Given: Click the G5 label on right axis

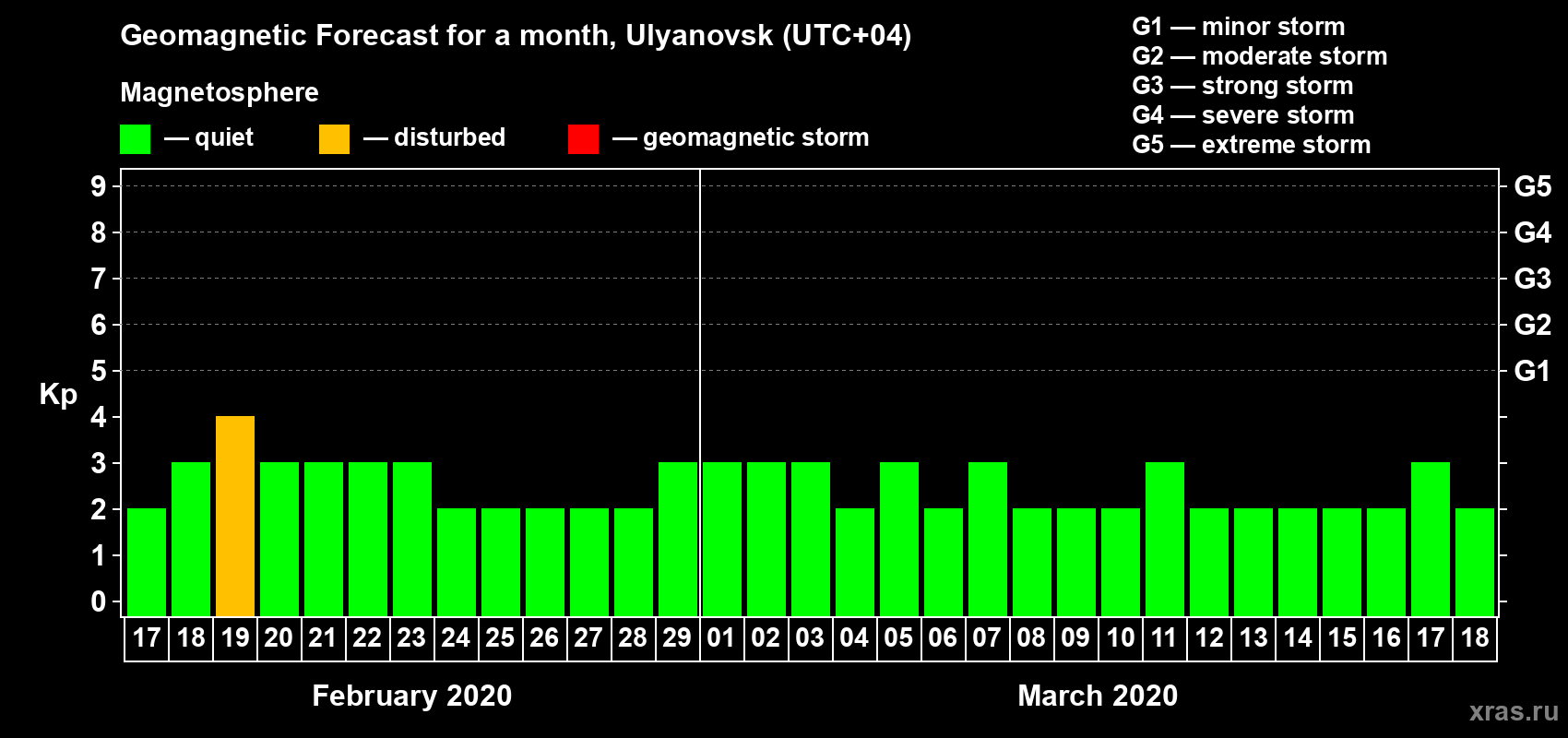Looking at the screenshot, I should click(x=1533, y=186).
